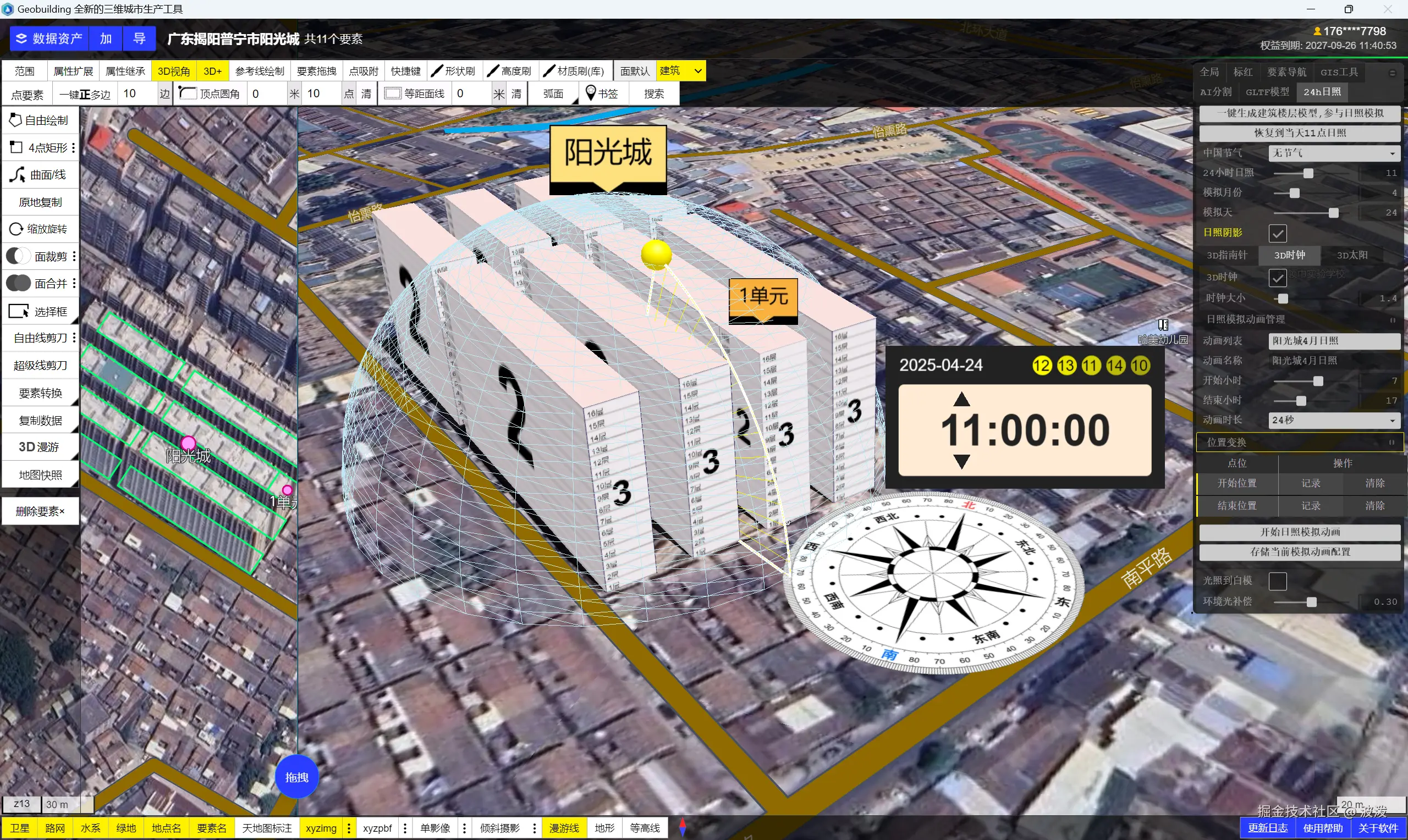Expand the 动画时长 24秒 dropdown

tap(1333, 420)
